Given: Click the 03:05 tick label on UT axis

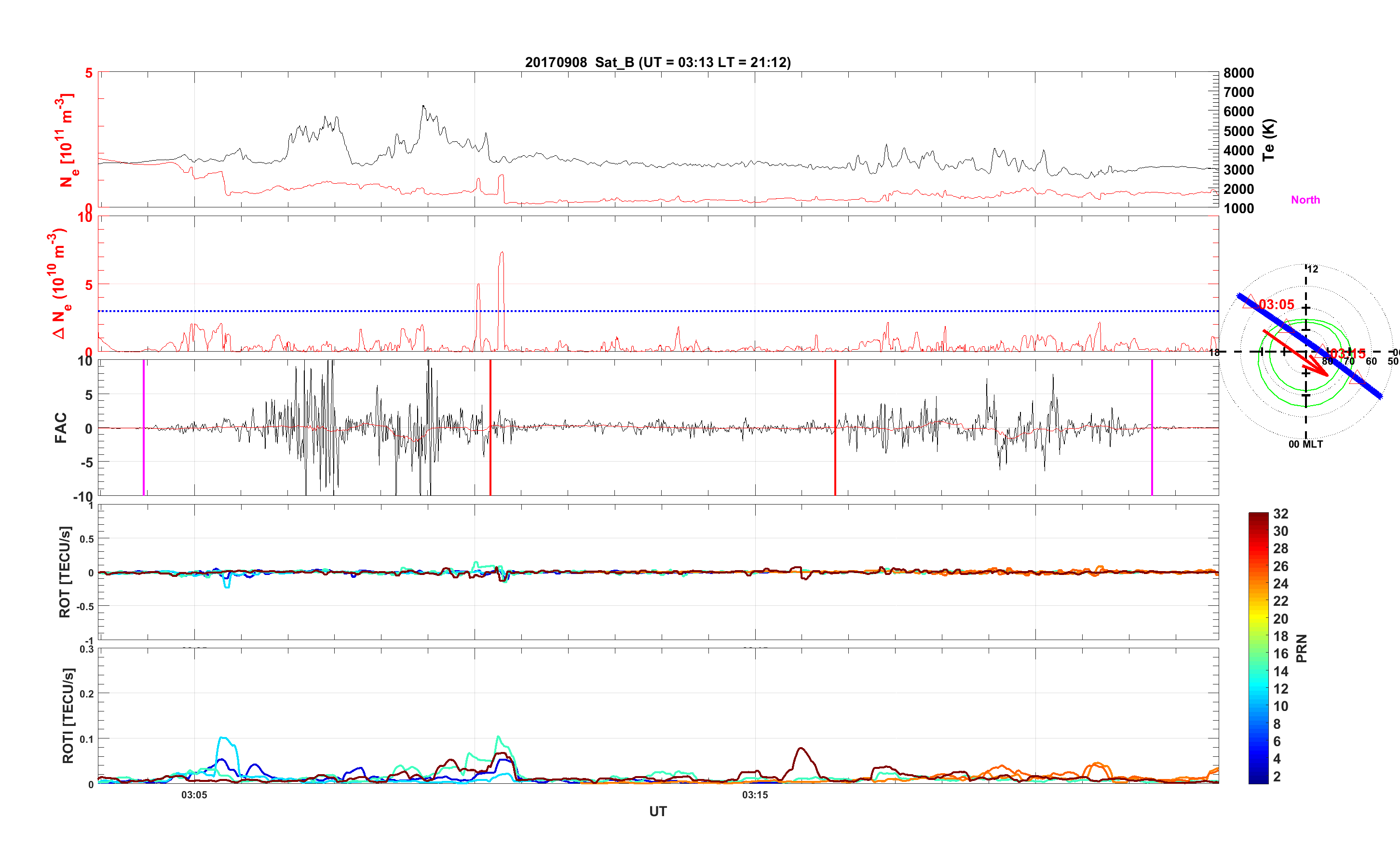Looking at the screenshot, I should pyautogui.click(x=194, y=795).
